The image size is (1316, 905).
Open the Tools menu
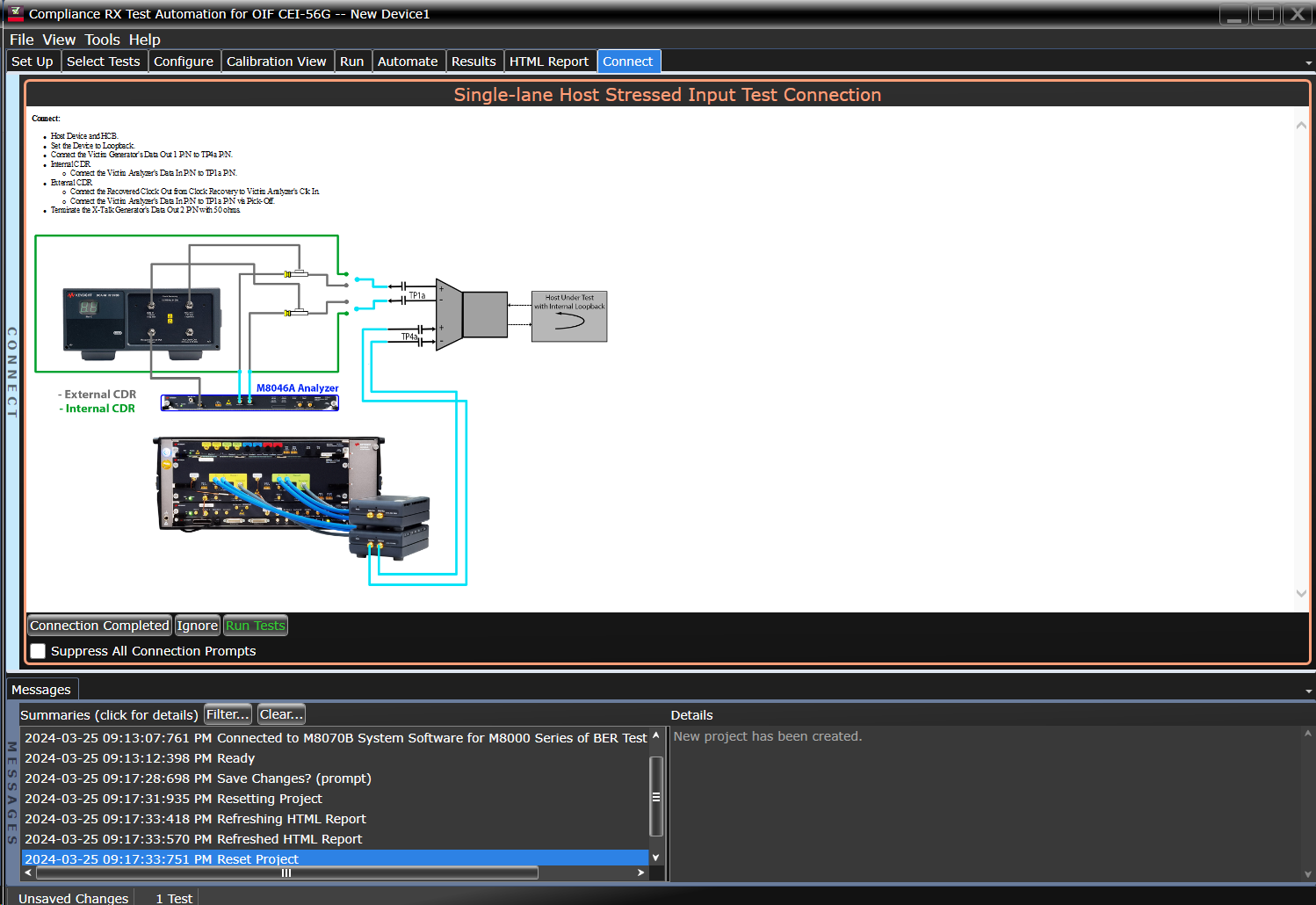click(102, 40)
